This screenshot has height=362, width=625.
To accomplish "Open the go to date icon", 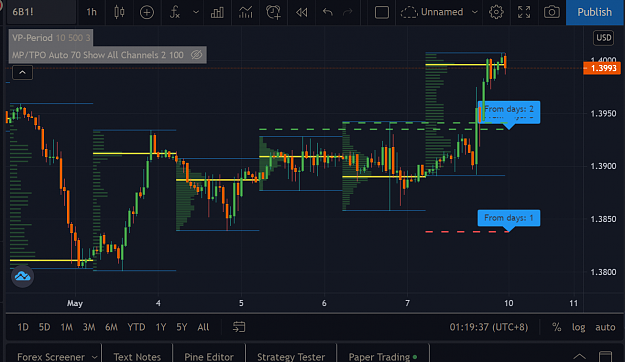I will click(239, 327).
